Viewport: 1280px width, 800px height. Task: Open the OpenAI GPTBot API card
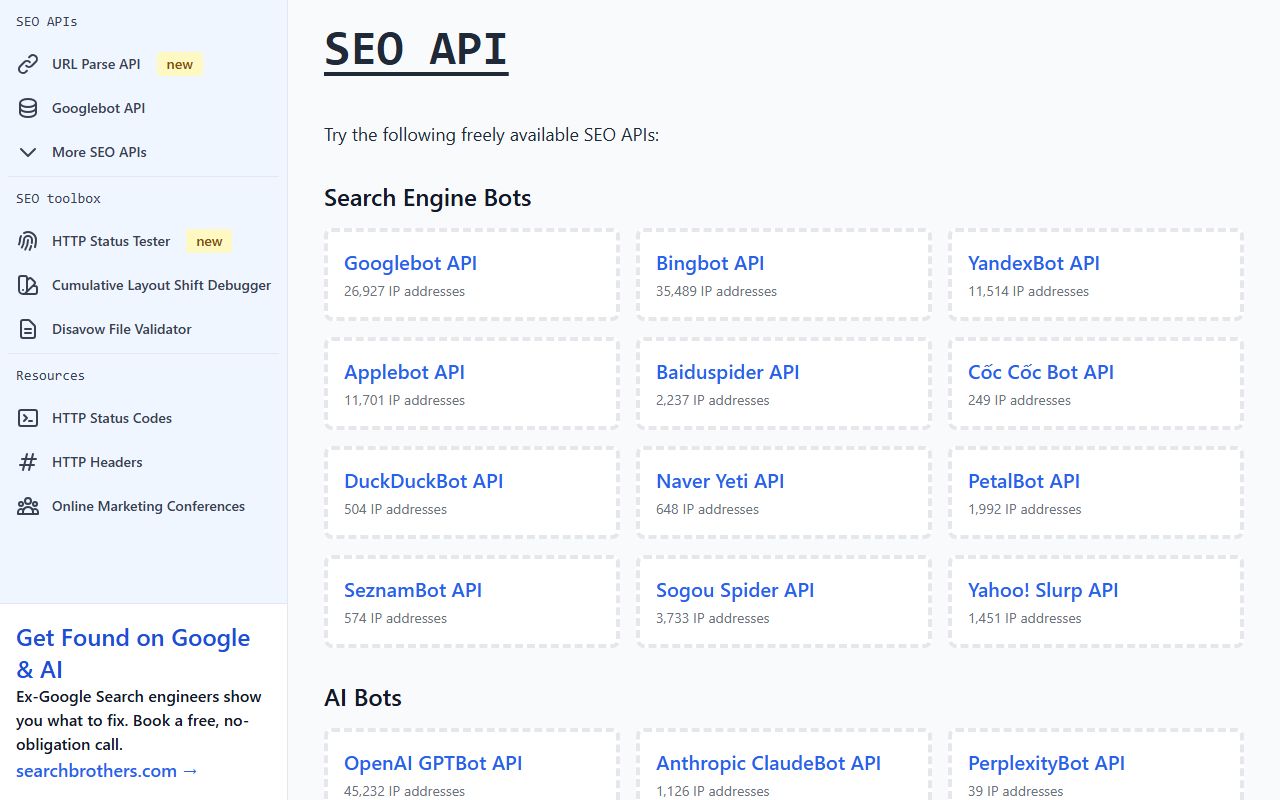click(x=472, y=765)
